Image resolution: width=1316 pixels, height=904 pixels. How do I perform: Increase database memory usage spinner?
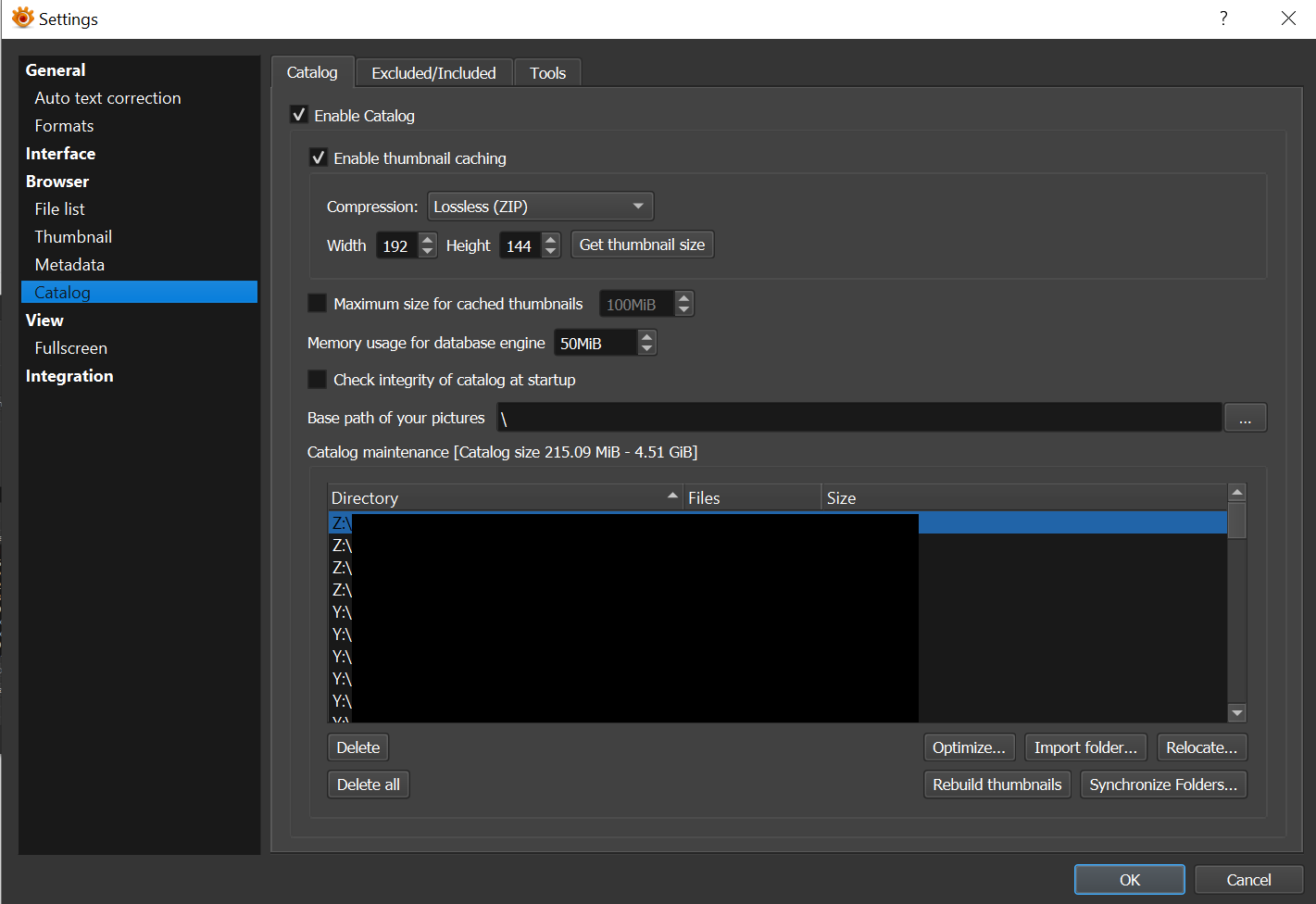click(646, 336)
